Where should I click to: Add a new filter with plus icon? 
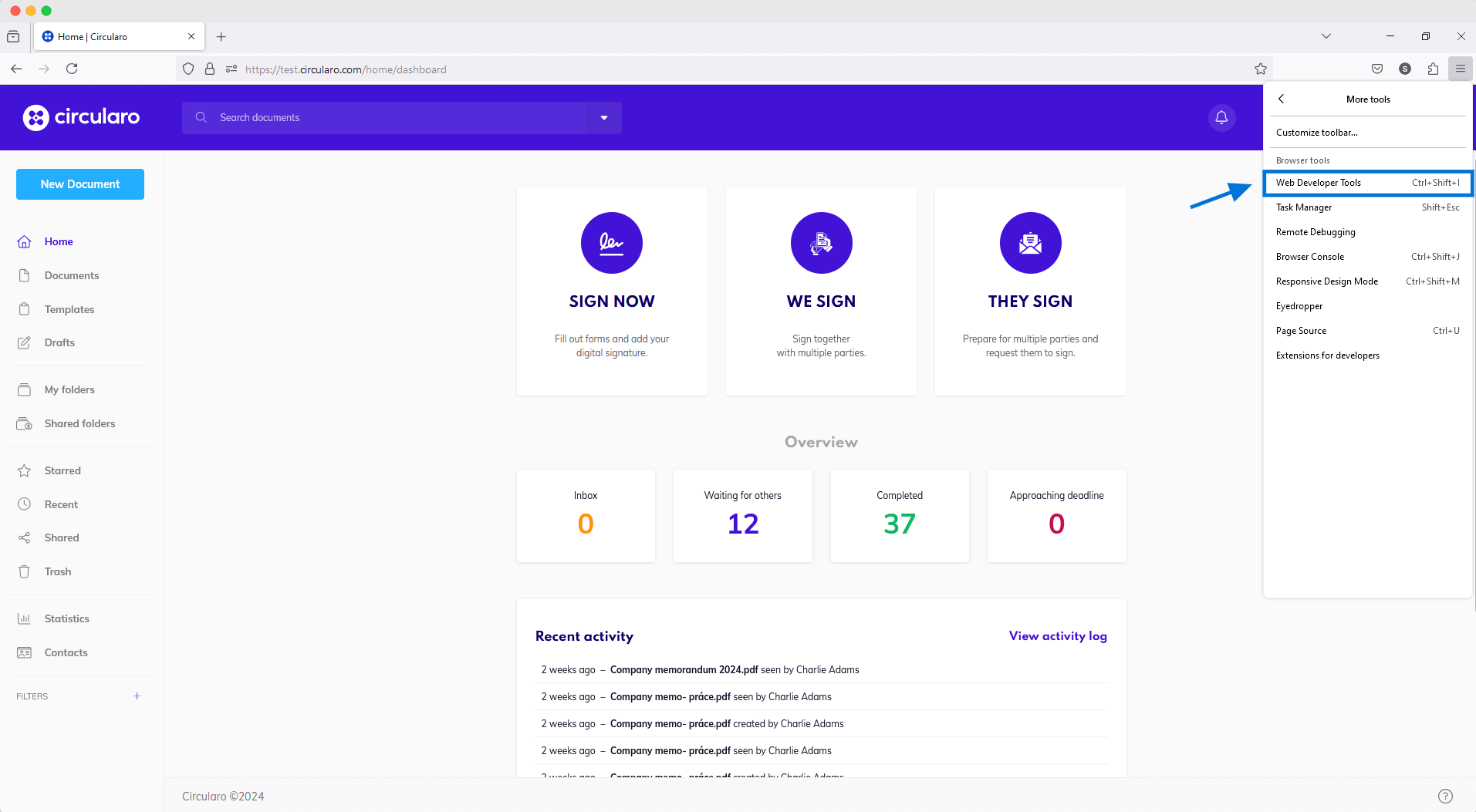pyautogui.click(x=137, y=696)
